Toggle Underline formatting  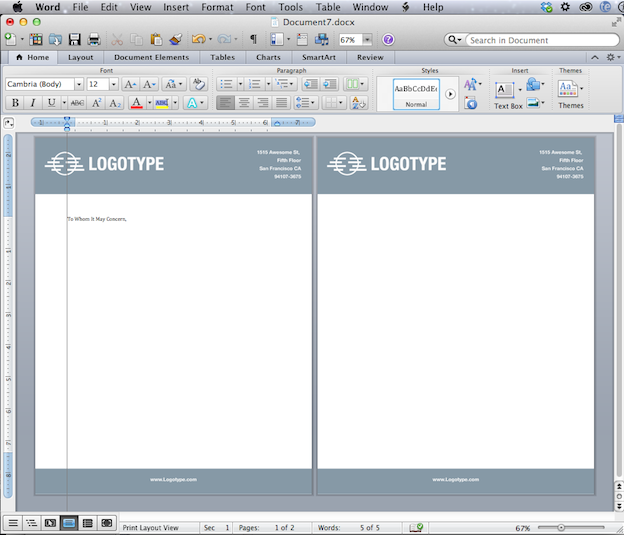[50, 103]
